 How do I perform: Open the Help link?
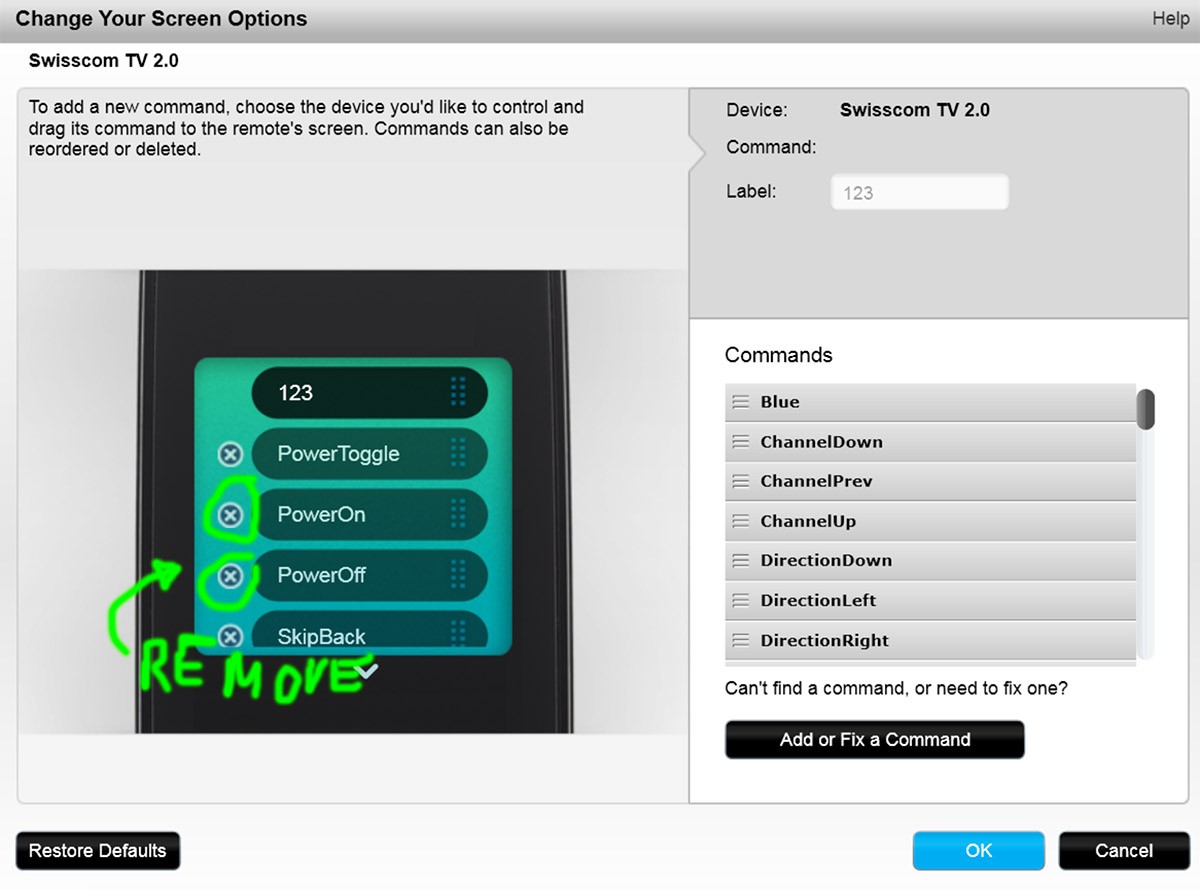point(1170,19)
